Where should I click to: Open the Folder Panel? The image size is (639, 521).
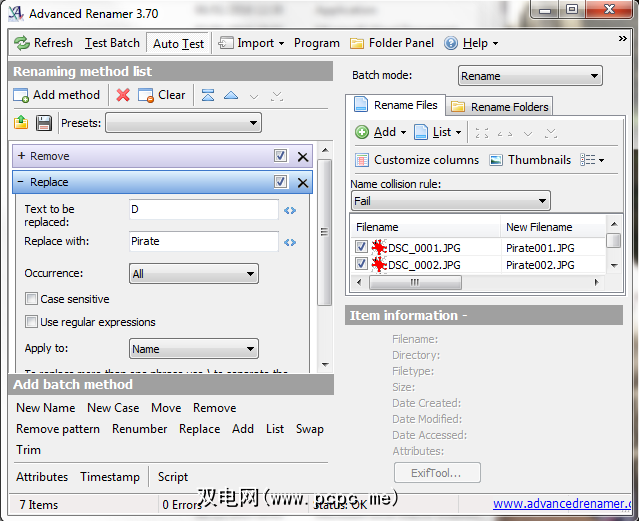coord(392,43)
